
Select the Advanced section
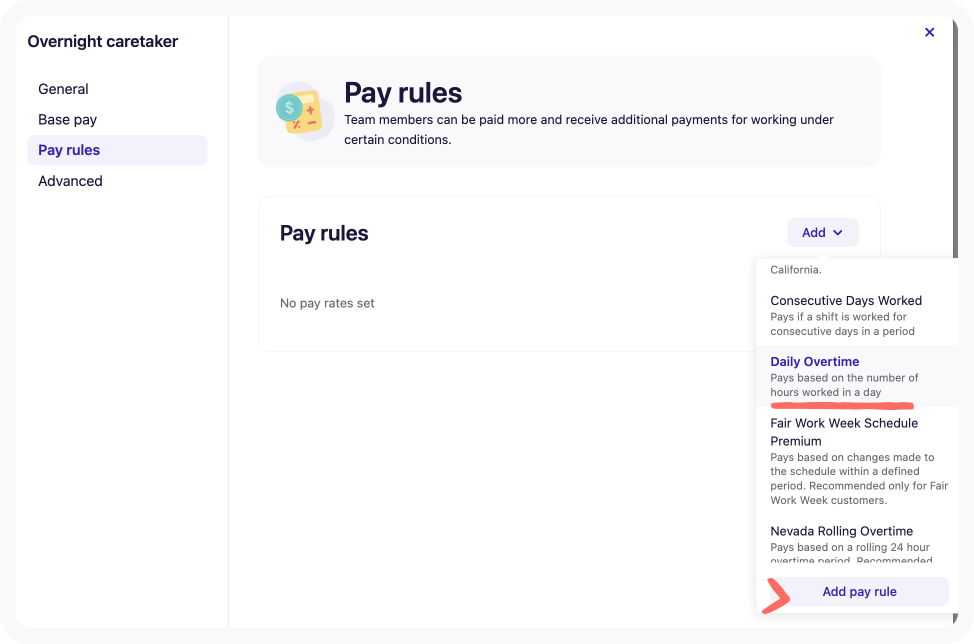(70, 181)
